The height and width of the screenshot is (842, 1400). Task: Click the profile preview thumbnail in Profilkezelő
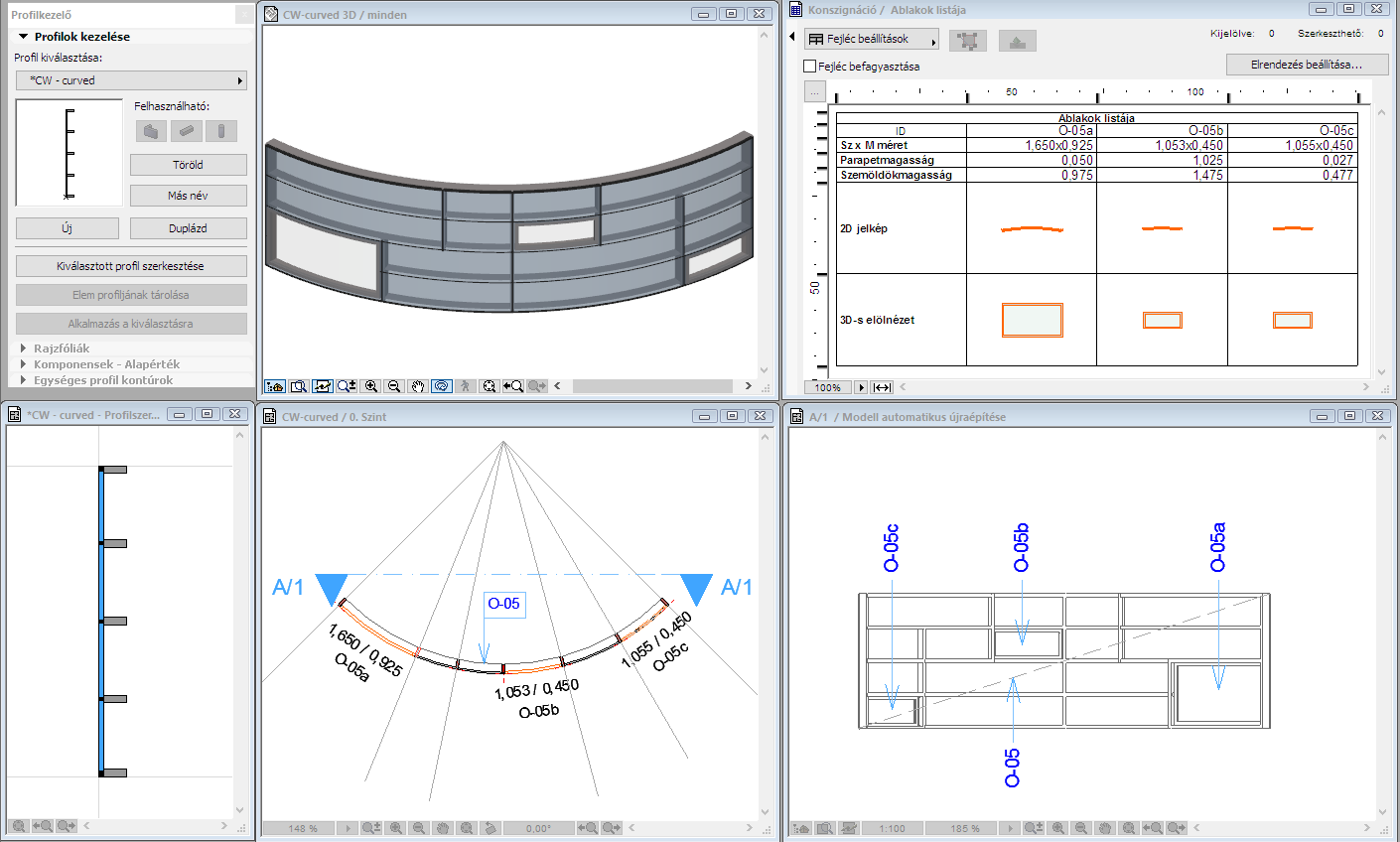tap(68, 152)
